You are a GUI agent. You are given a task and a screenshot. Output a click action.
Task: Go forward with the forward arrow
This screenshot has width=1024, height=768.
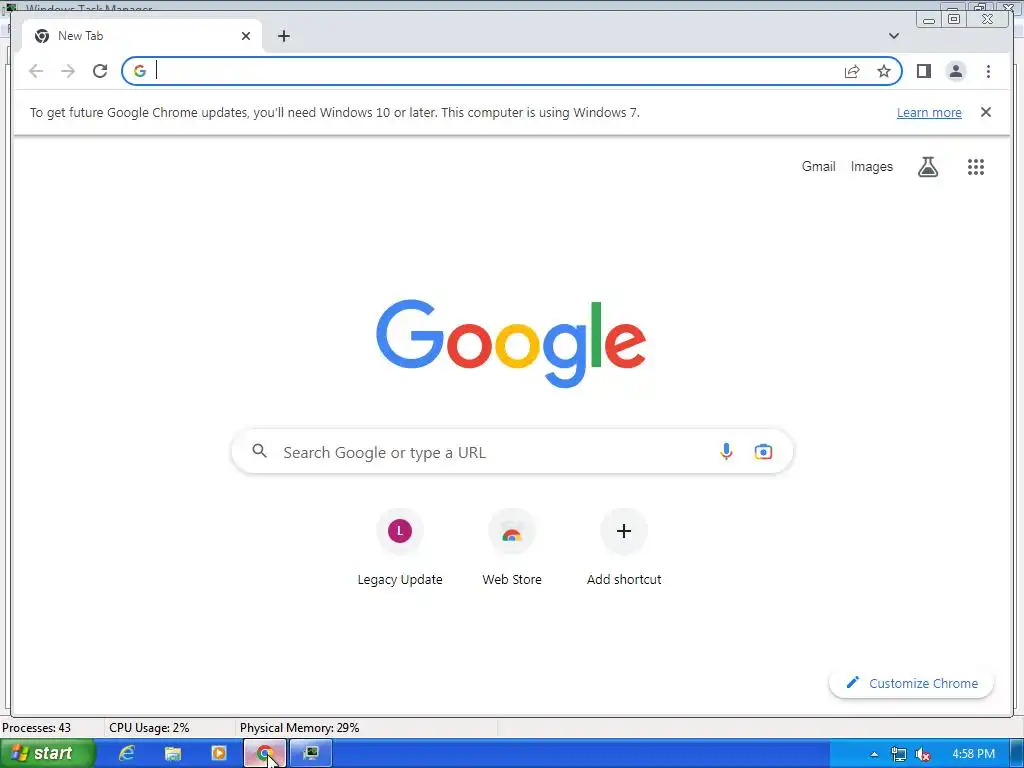point(68,71)
